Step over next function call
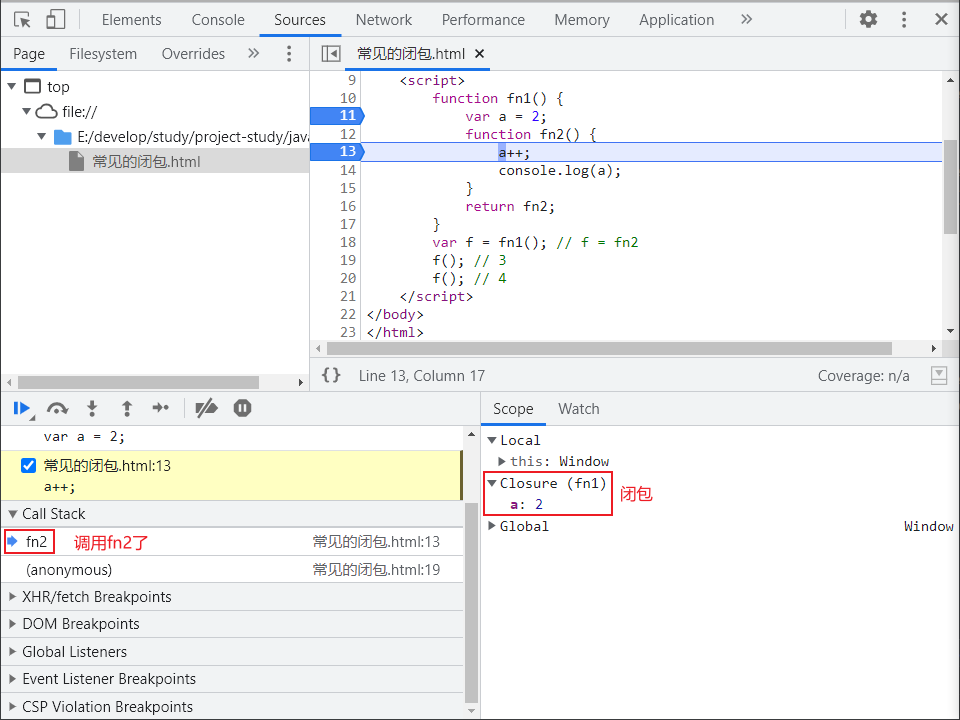This screenshot has height=720, width=960. (57, 408)
